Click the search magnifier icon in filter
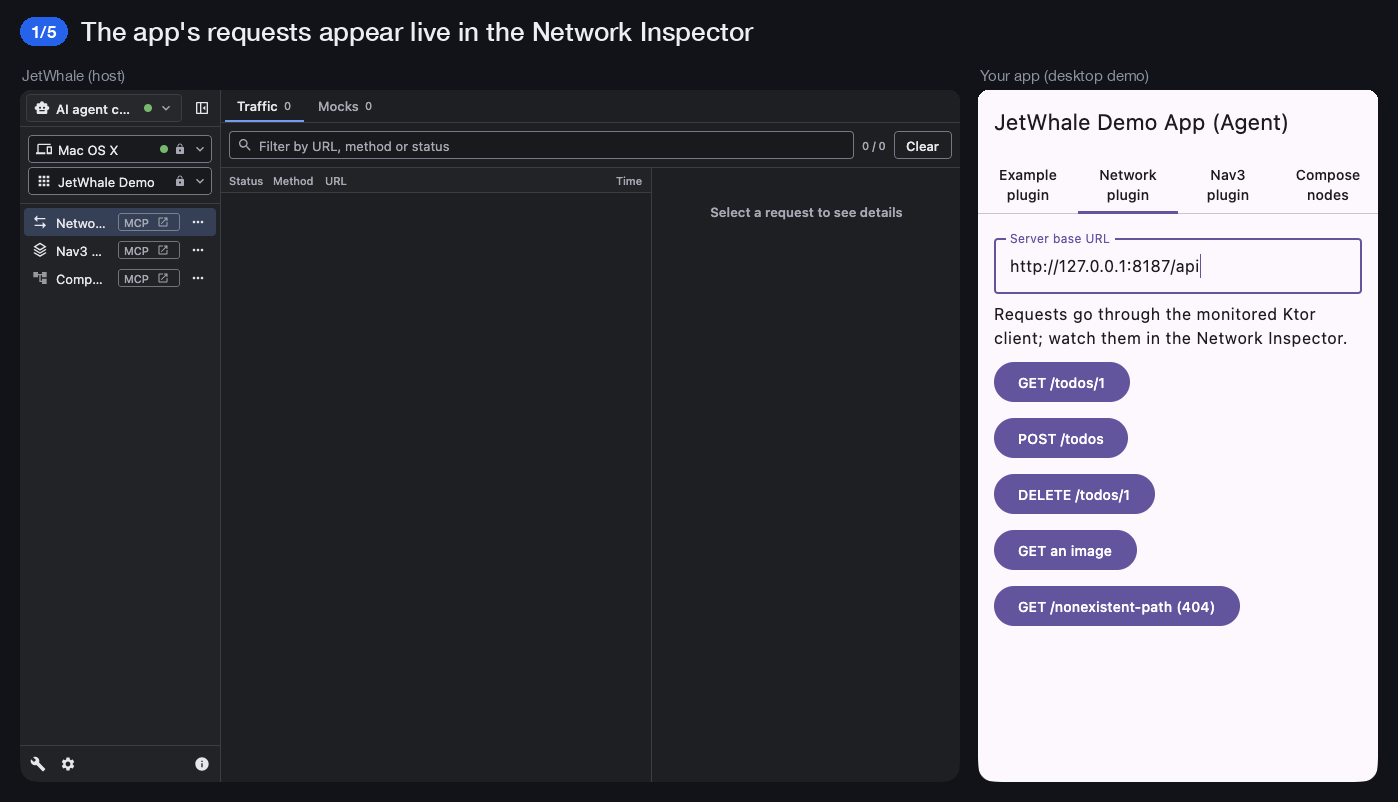Viewport: 1398px width, 802px height. tap(245, 145)
